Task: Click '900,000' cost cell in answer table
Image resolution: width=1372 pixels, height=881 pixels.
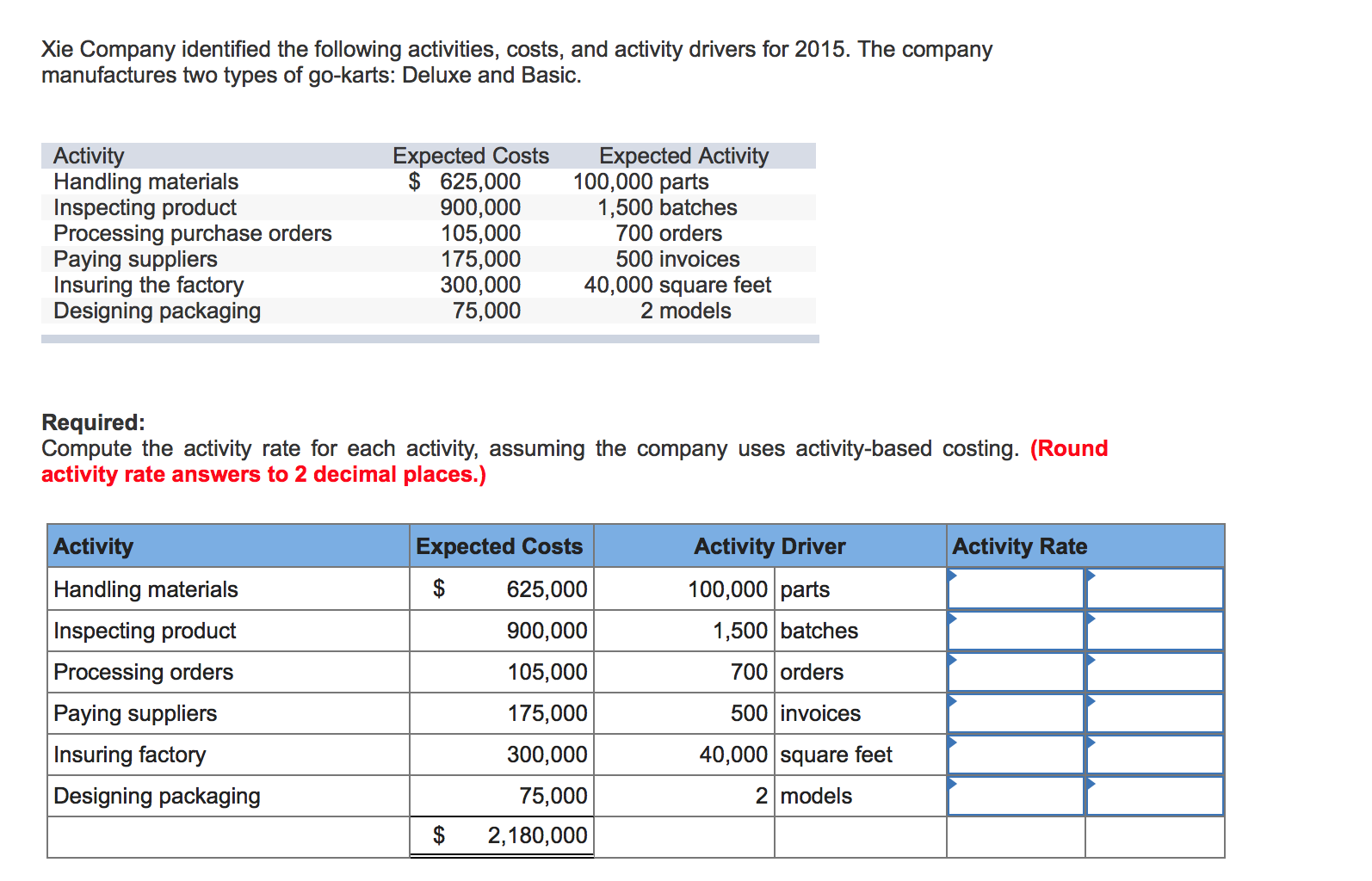Action: pos(502,631)
